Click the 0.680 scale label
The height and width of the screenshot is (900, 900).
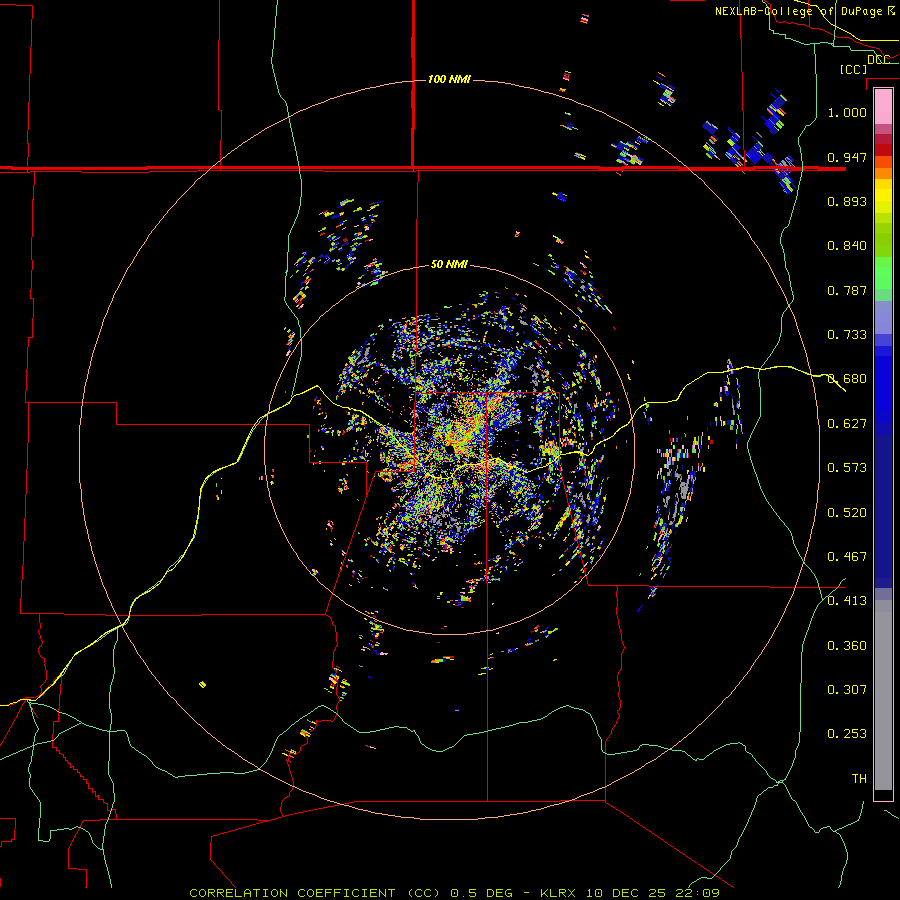pyautogui.click(x=847, y=378)
